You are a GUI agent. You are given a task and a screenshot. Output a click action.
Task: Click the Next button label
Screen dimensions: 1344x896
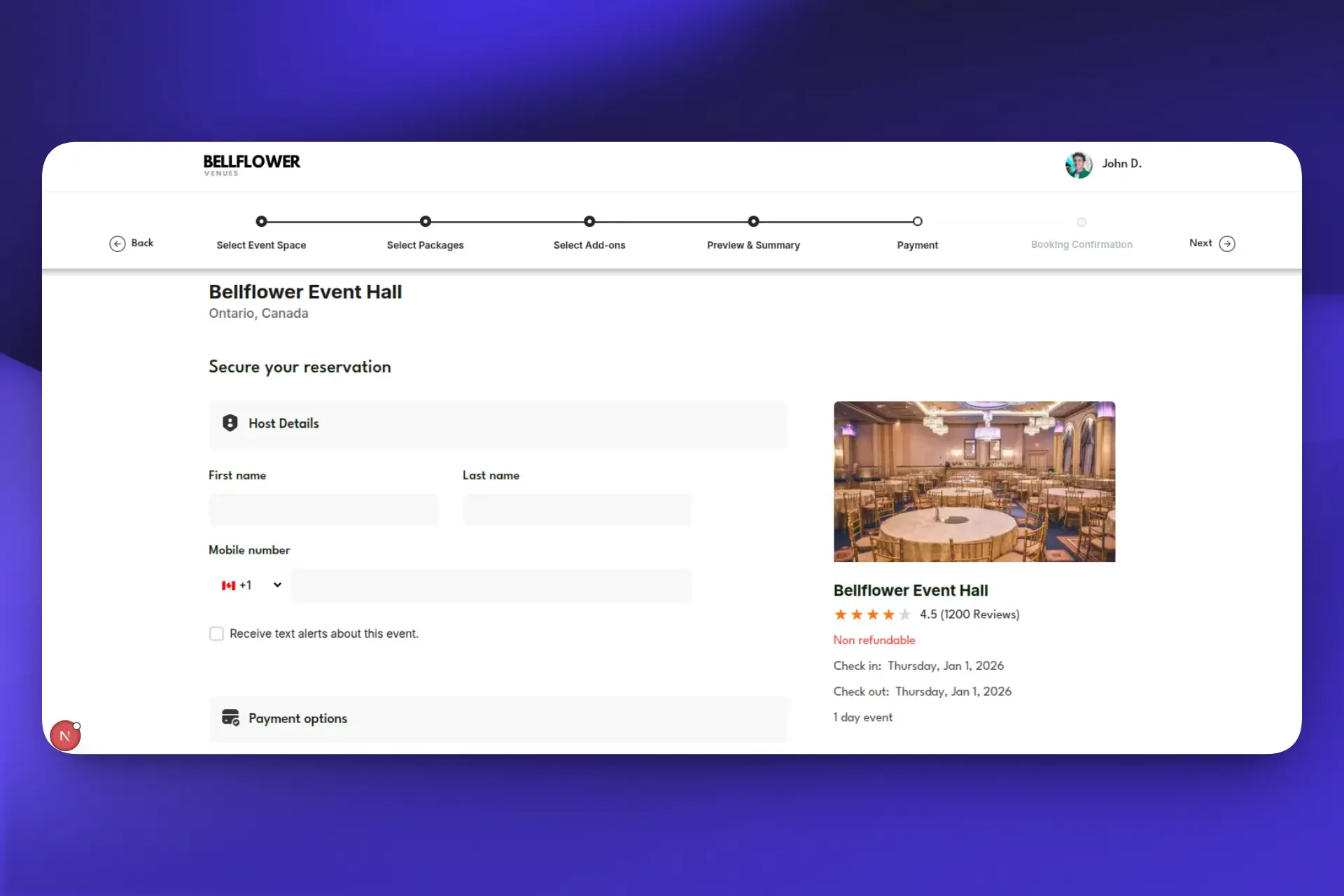(1200, 243)
